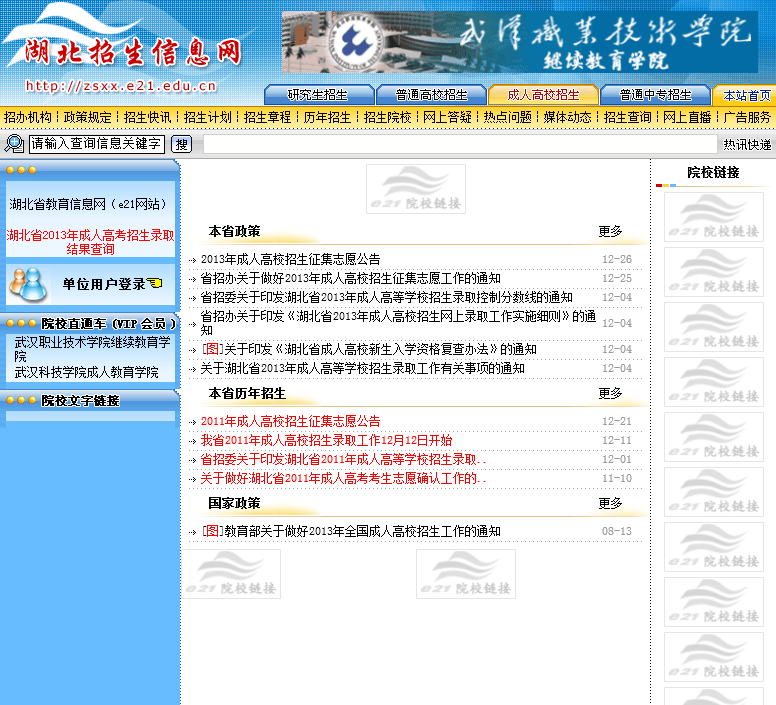Image resolution: width=776 pixels, height=705 pixels.
Task: Click 更多 next to 本省历年招生
Action: pyautogui.click(x=610, y=393)
